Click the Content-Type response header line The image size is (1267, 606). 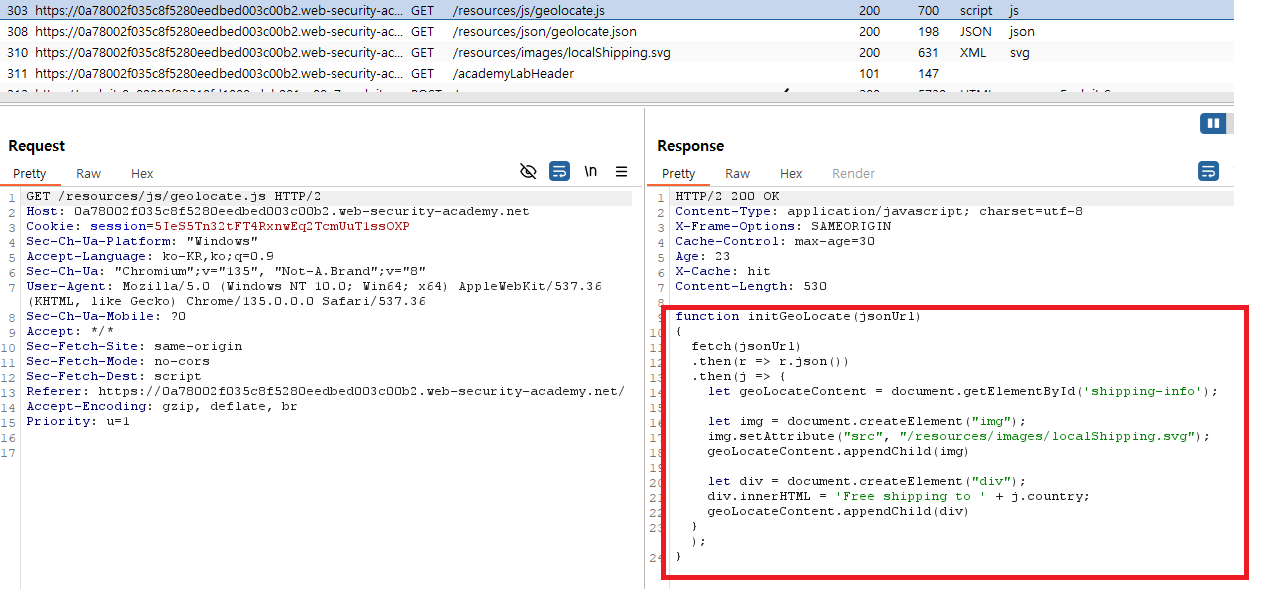879,212
